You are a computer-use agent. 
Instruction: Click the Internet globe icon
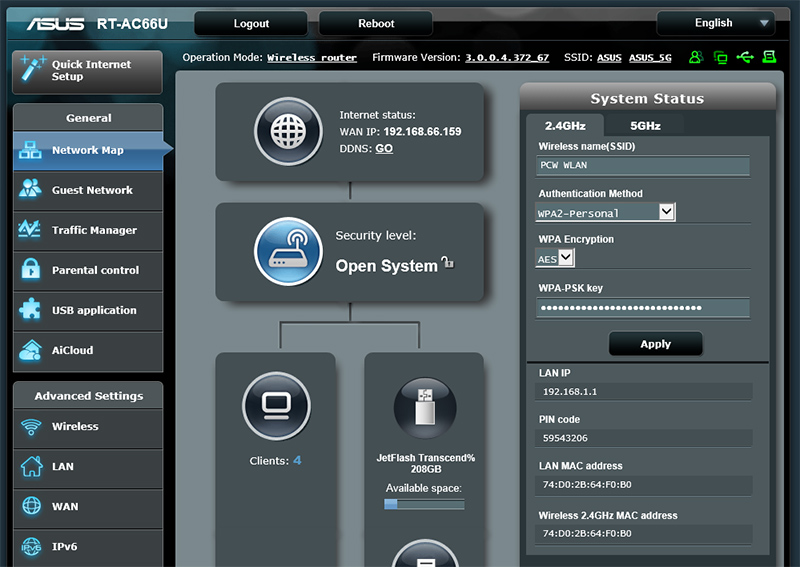coord(288,131)
